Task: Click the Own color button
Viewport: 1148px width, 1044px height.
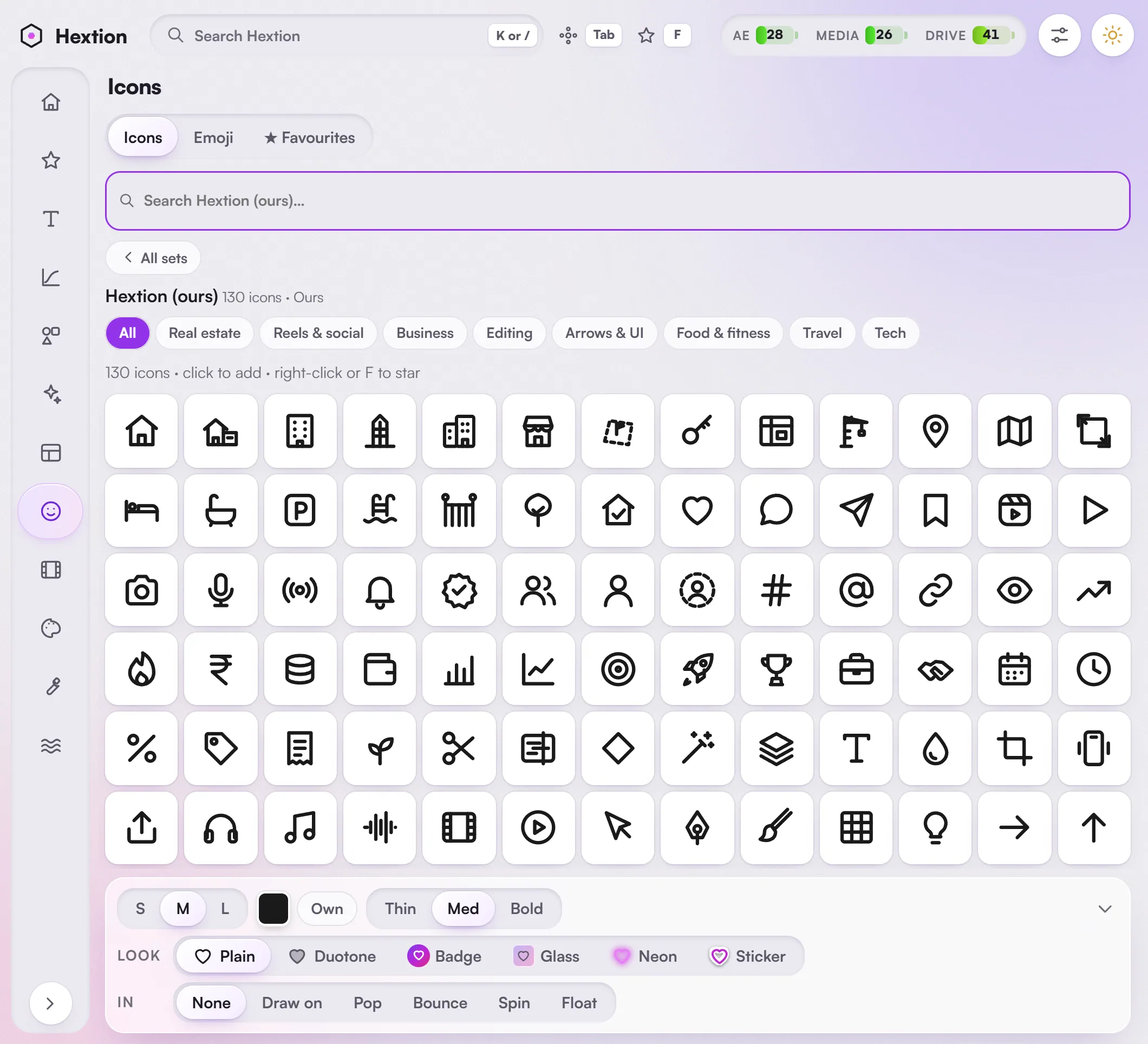Action: [327, 909]
